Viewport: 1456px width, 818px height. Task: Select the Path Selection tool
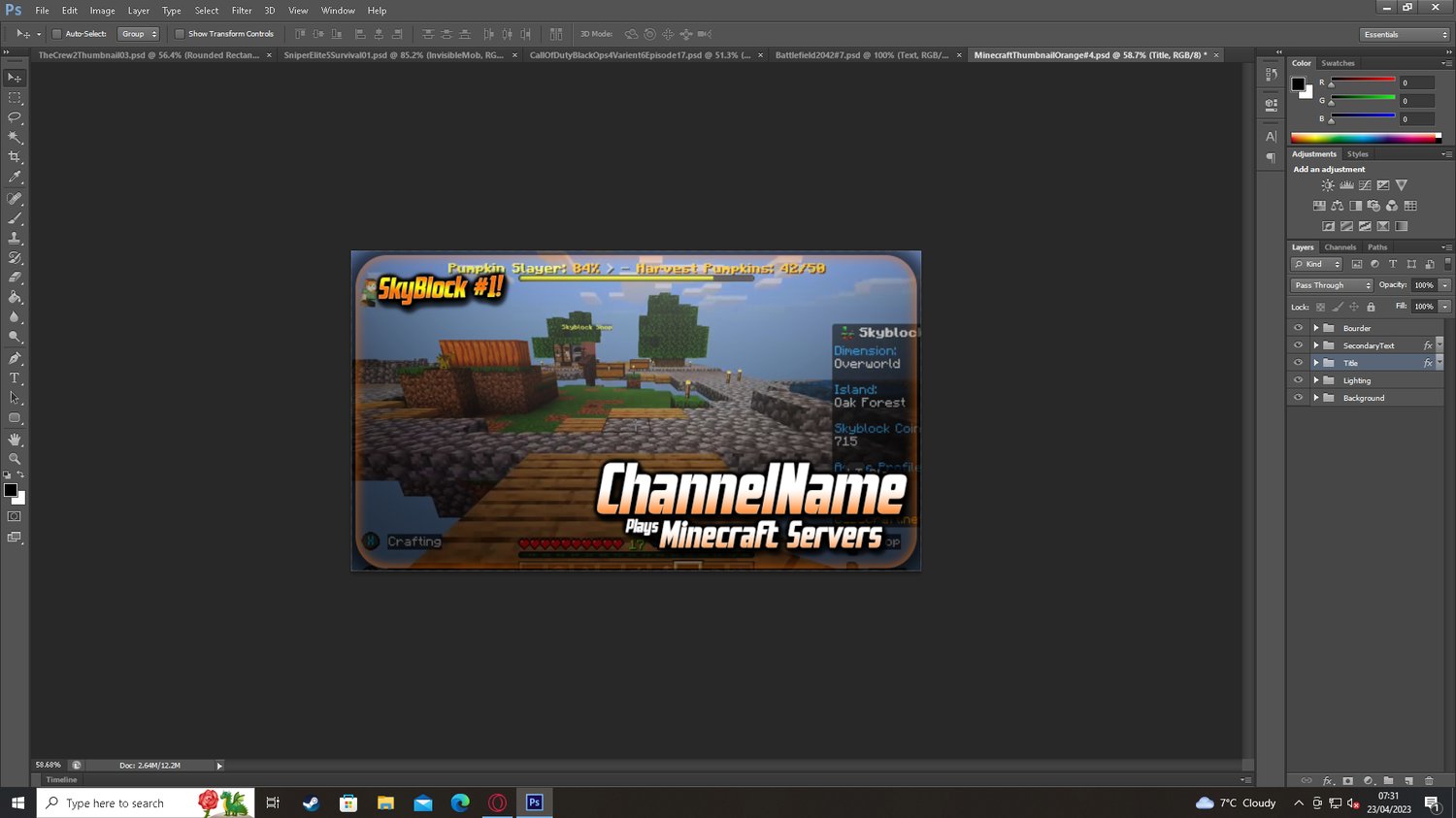[x=15, y=399]
